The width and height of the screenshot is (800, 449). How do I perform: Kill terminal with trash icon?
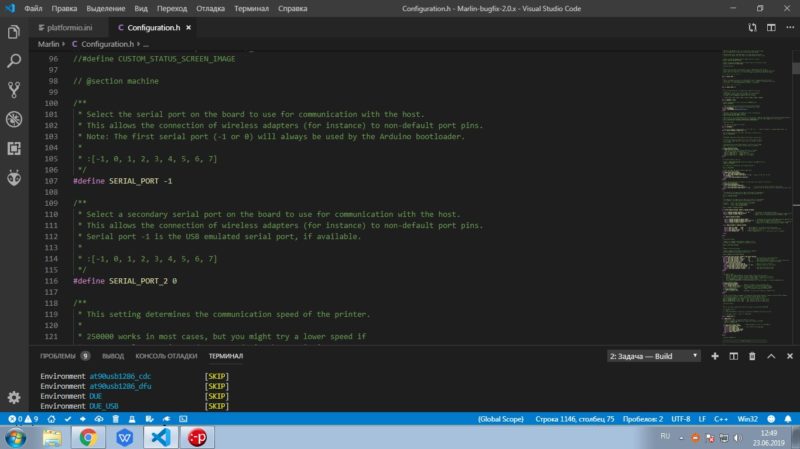pyautogui.click(x=752, y=356)
